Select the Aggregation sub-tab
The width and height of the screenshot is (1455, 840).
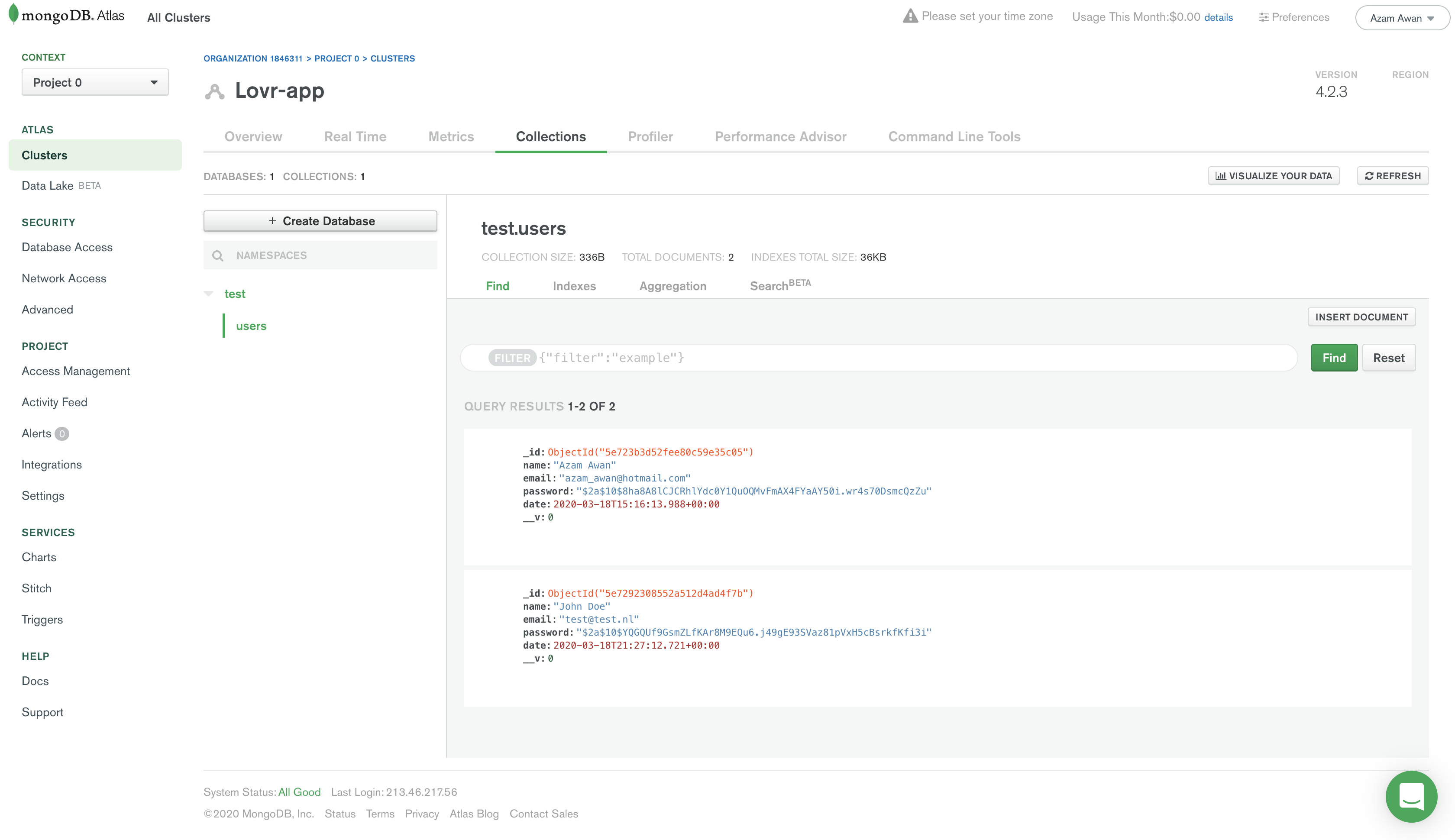pyautogui.click(x=672, y=286)
